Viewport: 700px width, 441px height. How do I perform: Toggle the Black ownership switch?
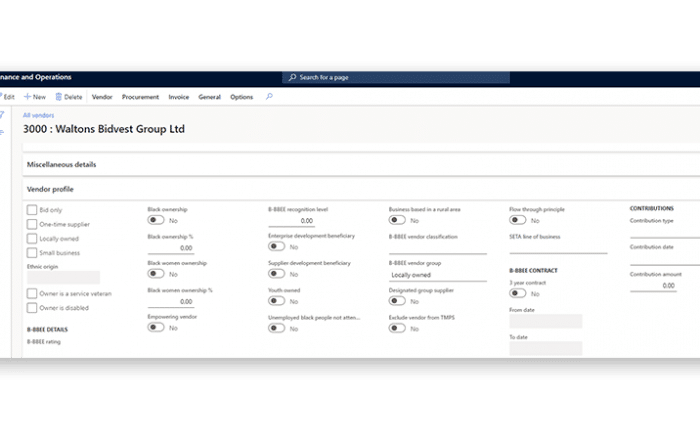point(156,220)
